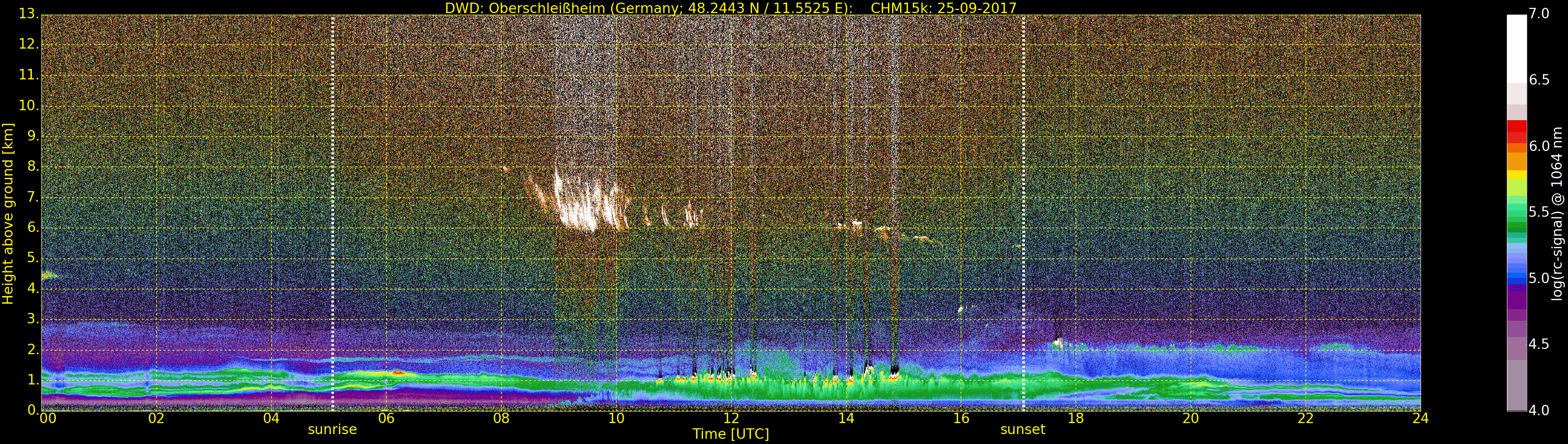This screenshot has width=1568, height=444.
Task: Click the '5.' tick on the height axis
Action: tap(33, 258)
